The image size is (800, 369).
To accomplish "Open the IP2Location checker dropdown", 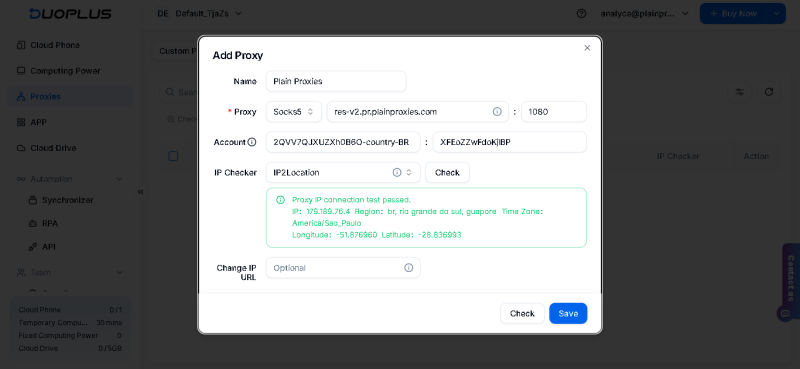I will [343, 173].
